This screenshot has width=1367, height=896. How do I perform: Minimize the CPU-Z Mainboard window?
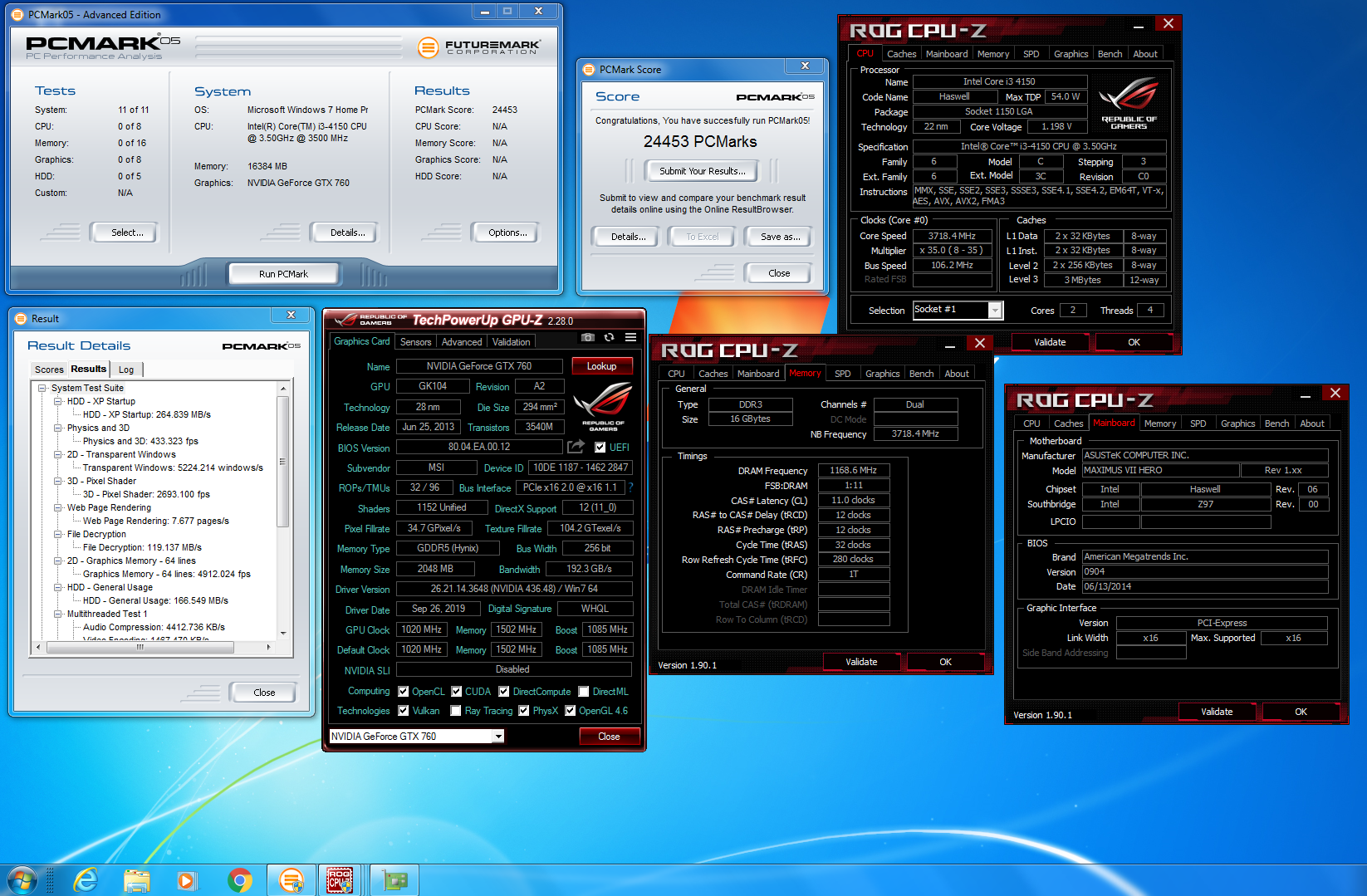1306,394
